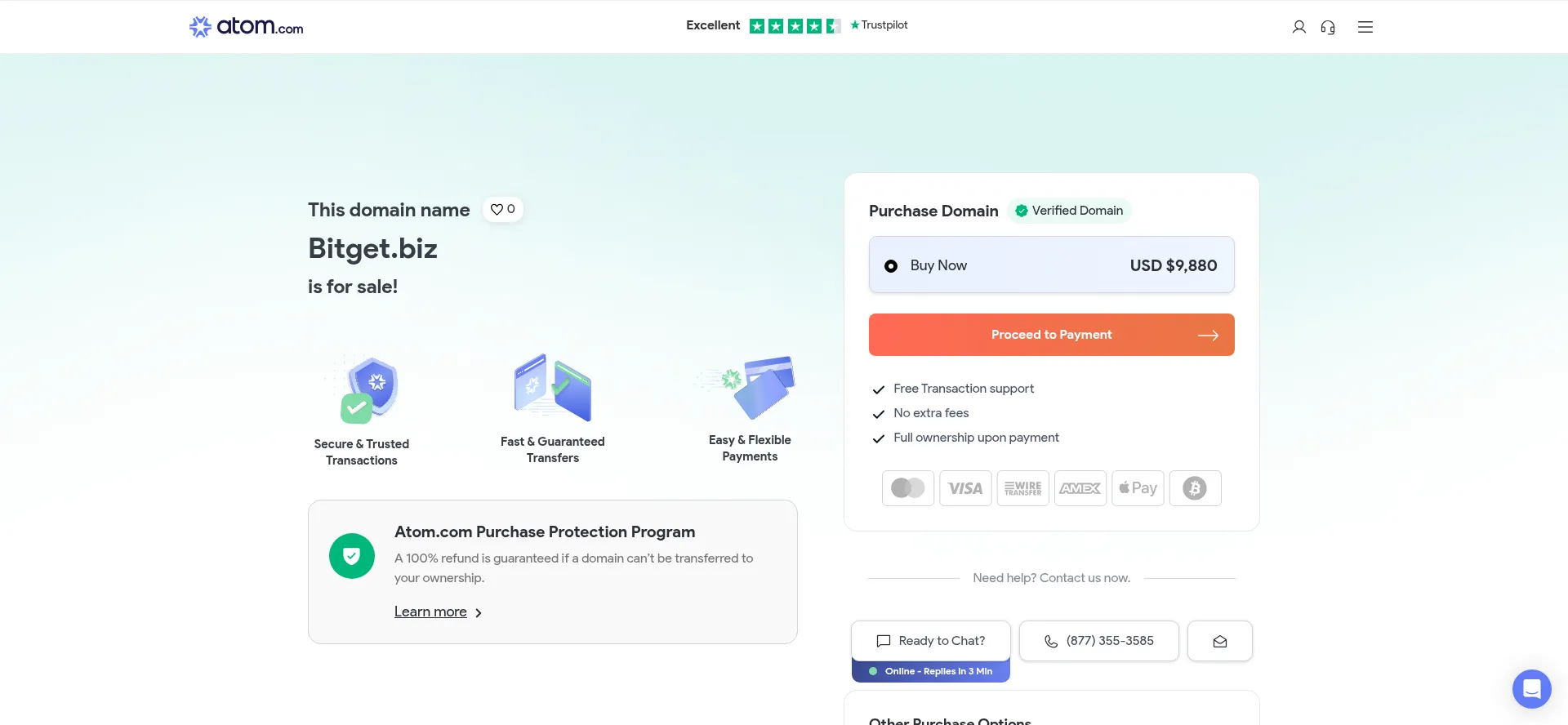Click the headset support icon
This screenshot has width=1568, height=725.
pyautogui.click(x=1328, y=27)
